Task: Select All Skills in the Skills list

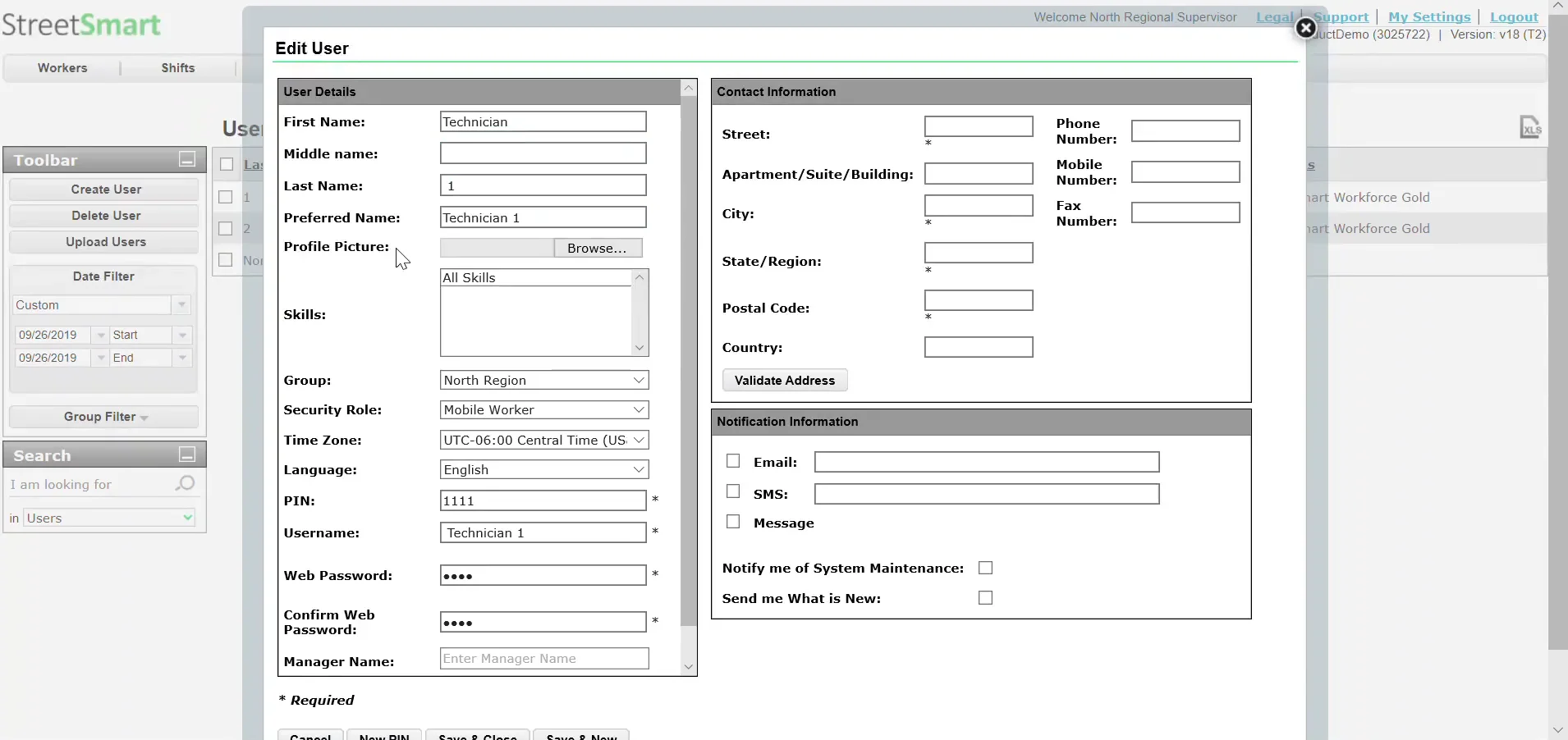Action: point(535,278)
